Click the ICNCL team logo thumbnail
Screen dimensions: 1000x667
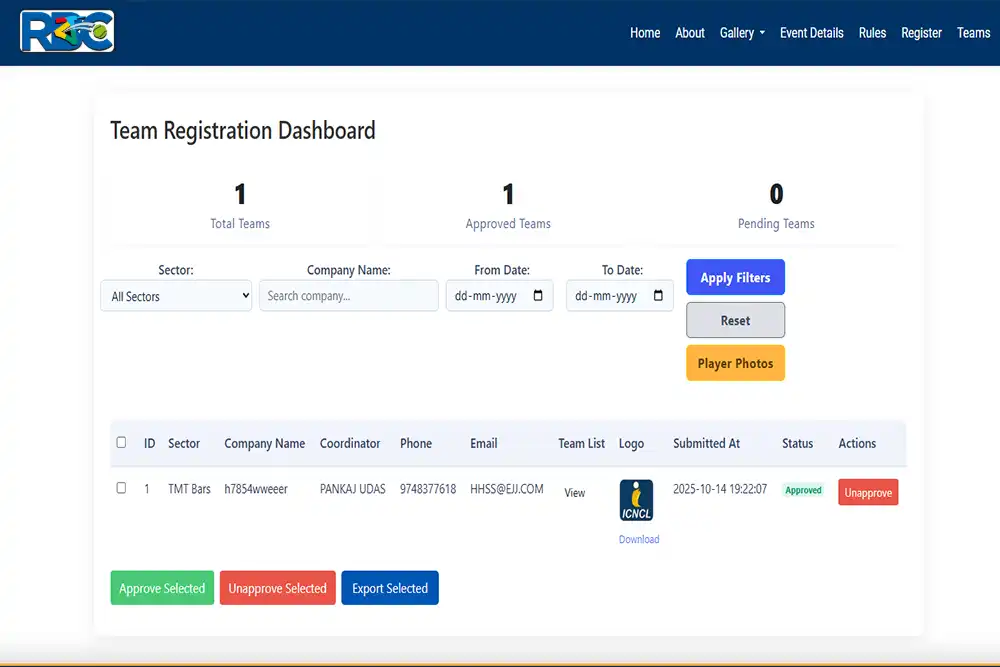click(x=636, y=500)
